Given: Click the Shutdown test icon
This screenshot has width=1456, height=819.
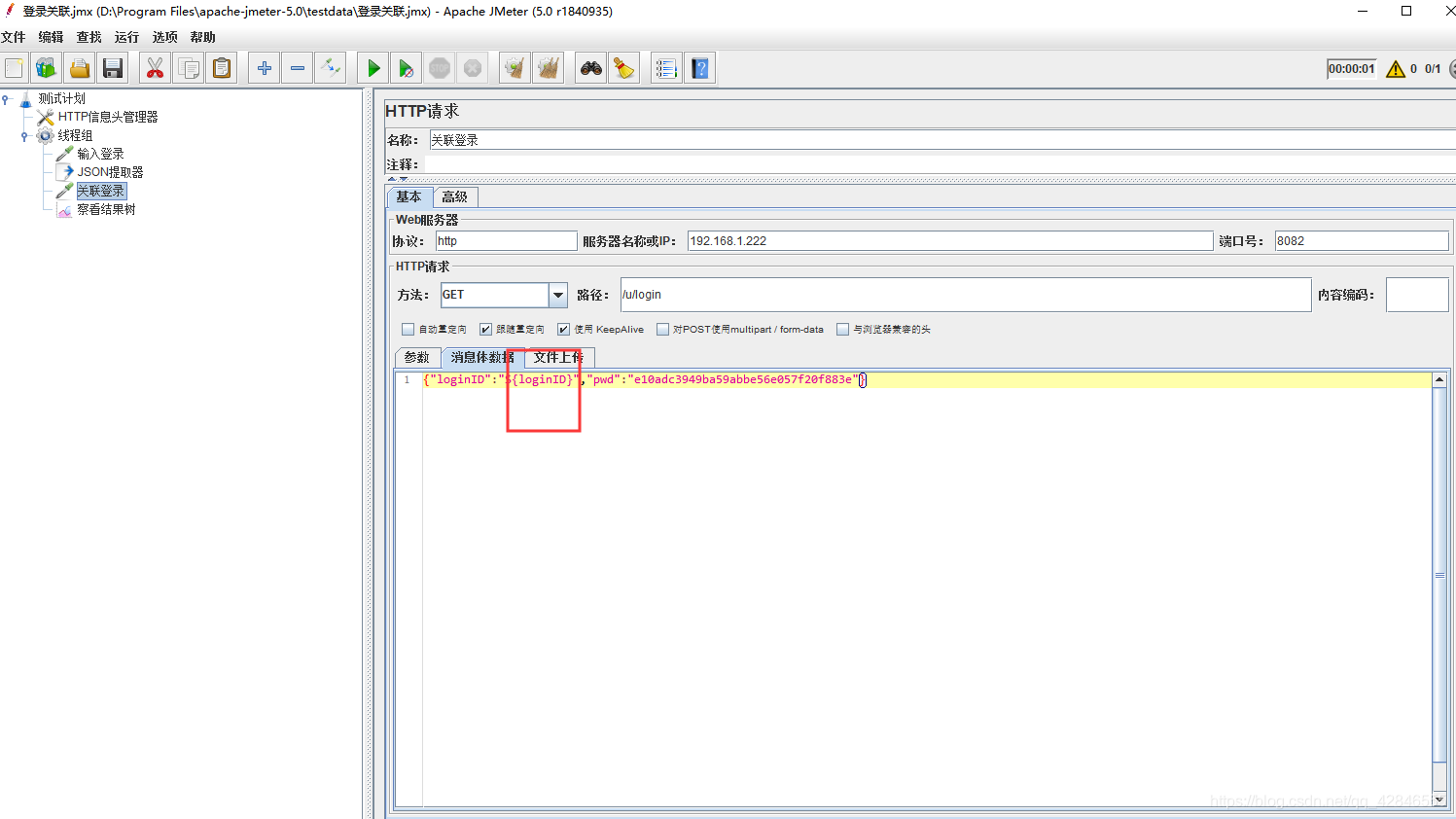Looking at the screenshot, I should (x=473, y=68).
